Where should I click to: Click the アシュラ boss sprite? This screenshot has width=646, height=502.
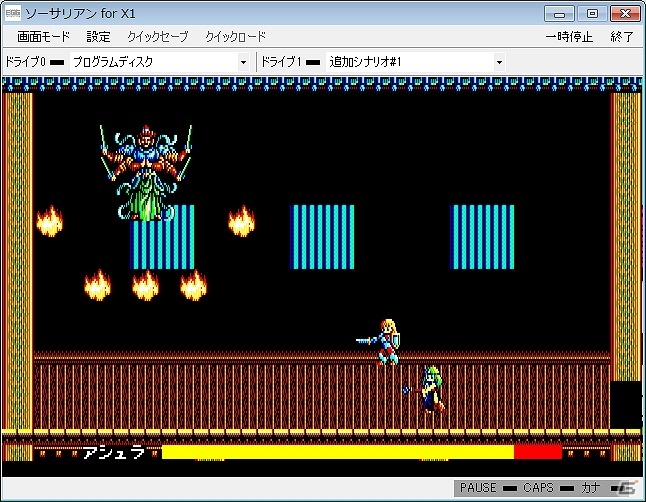pos(146,172)
